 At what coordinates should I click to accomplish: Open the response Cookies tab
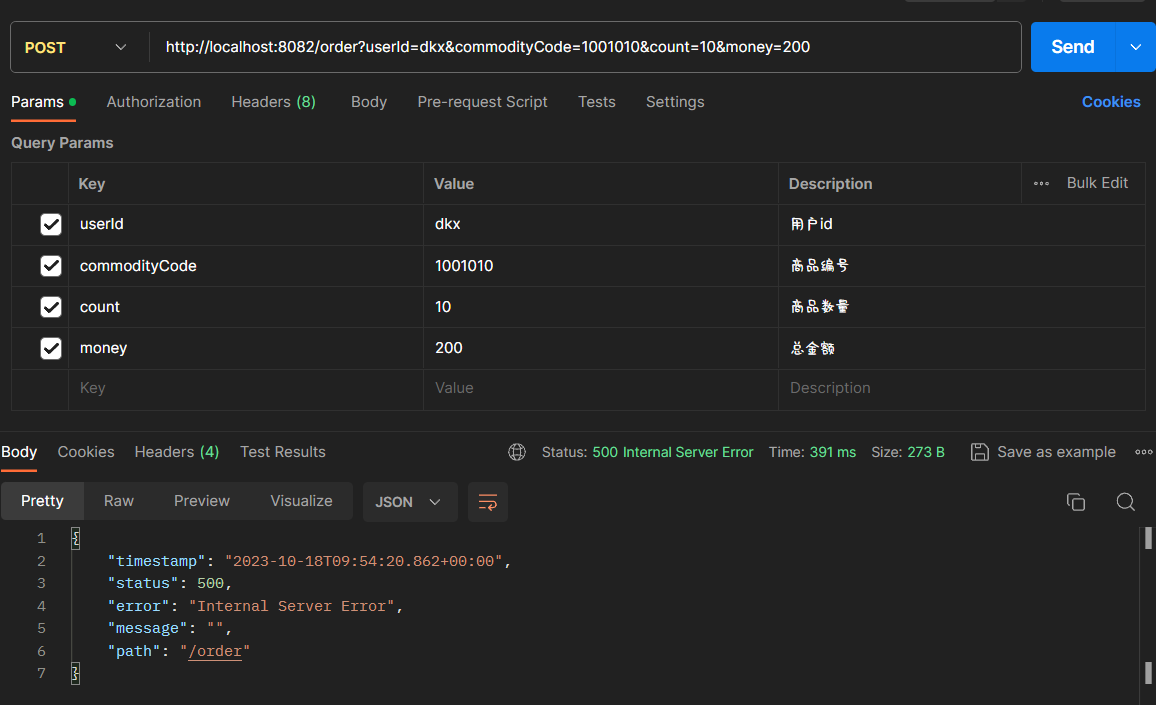point(86,452)
